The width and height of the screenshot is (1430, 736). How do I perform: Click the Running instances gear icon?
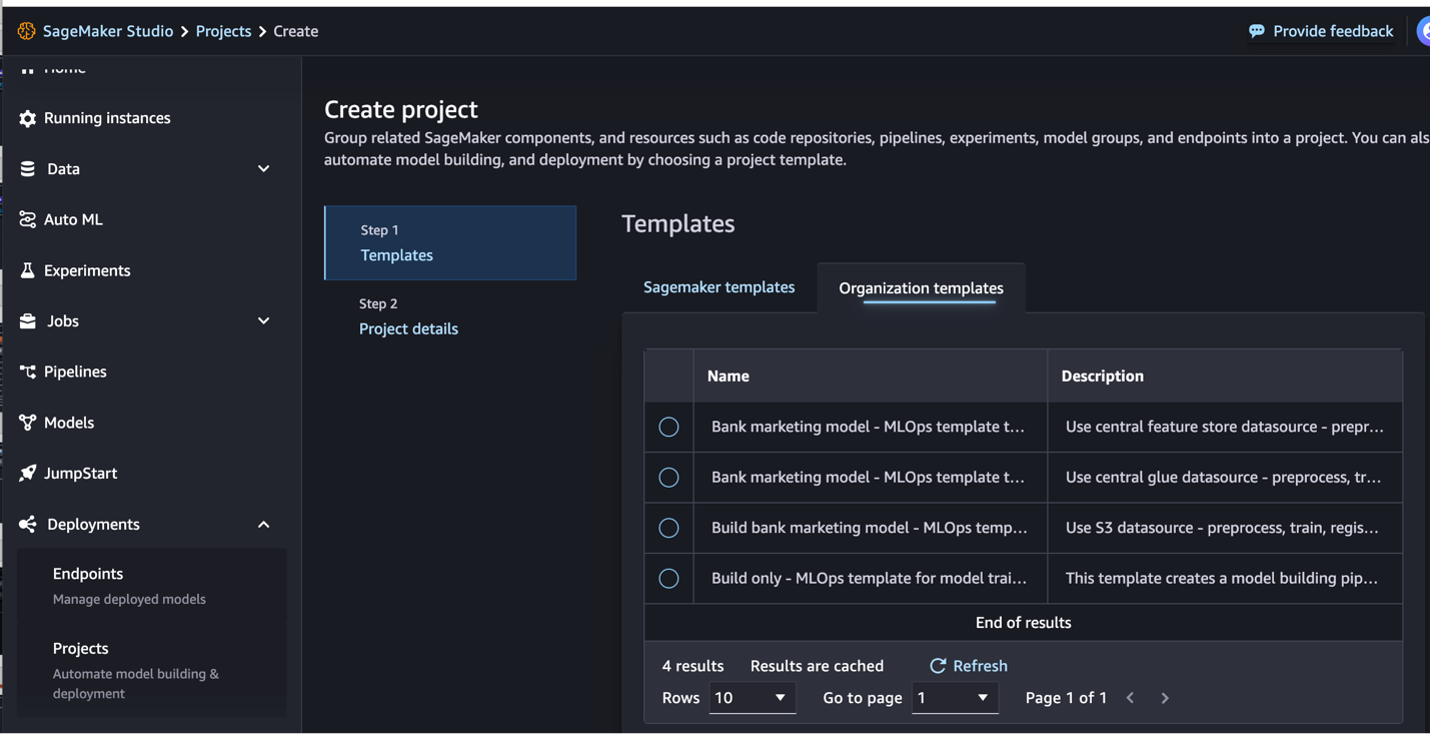click(x=27, y=118)
